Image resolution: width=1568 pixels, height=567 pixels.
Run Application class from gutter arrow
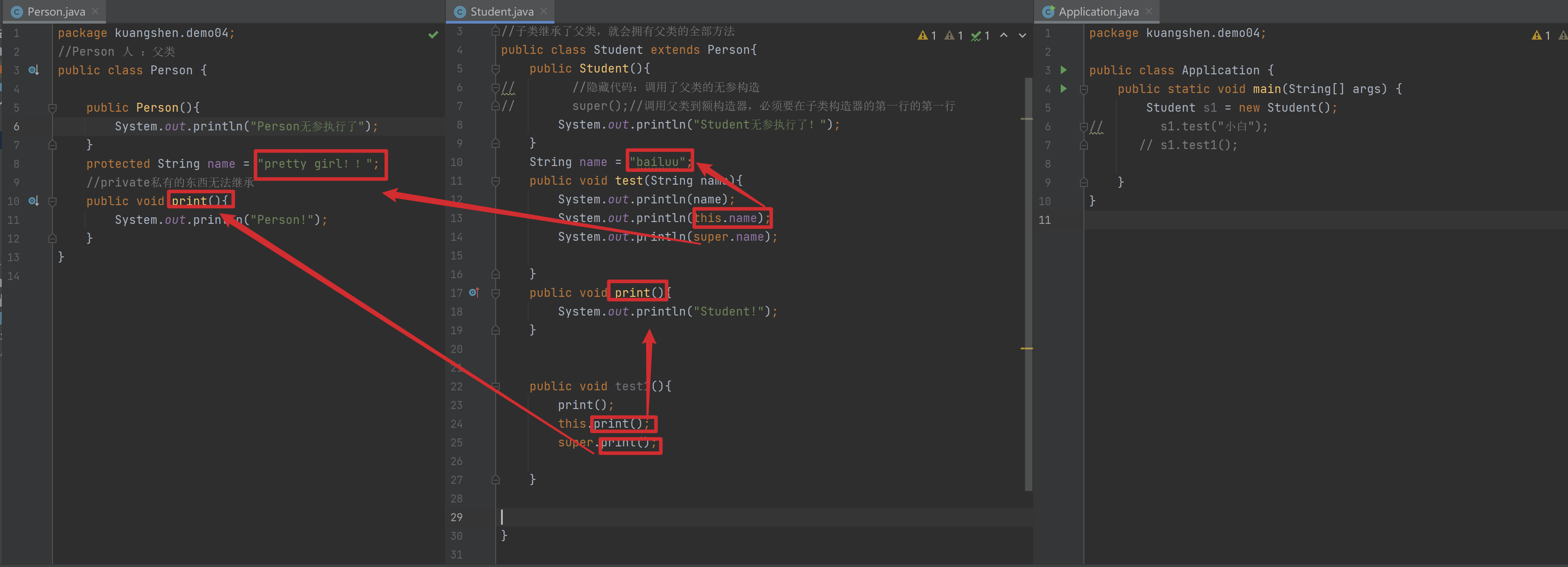tap(1063, 70)
